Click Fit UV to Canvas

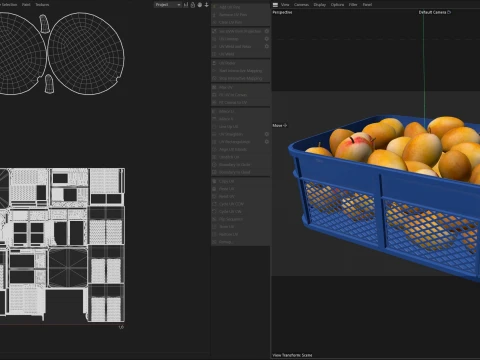pyautogui.click(x=241, y=95)
